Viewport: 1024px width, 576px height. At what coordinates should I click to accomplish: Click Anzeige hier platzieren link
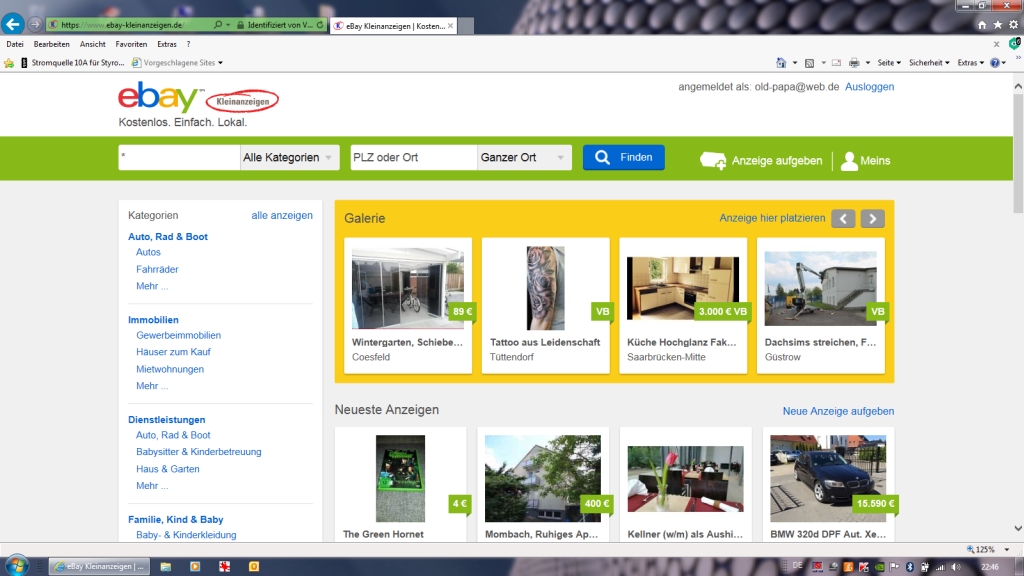(x=772, y=218)
